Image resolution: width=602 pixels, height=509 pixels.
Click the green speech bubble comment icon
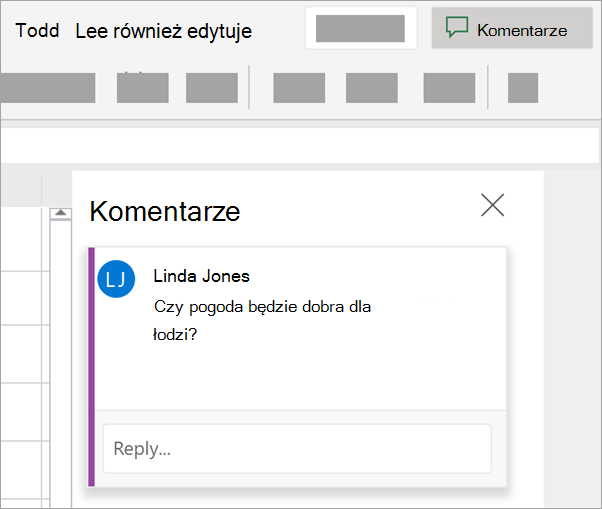pos(457,27)
